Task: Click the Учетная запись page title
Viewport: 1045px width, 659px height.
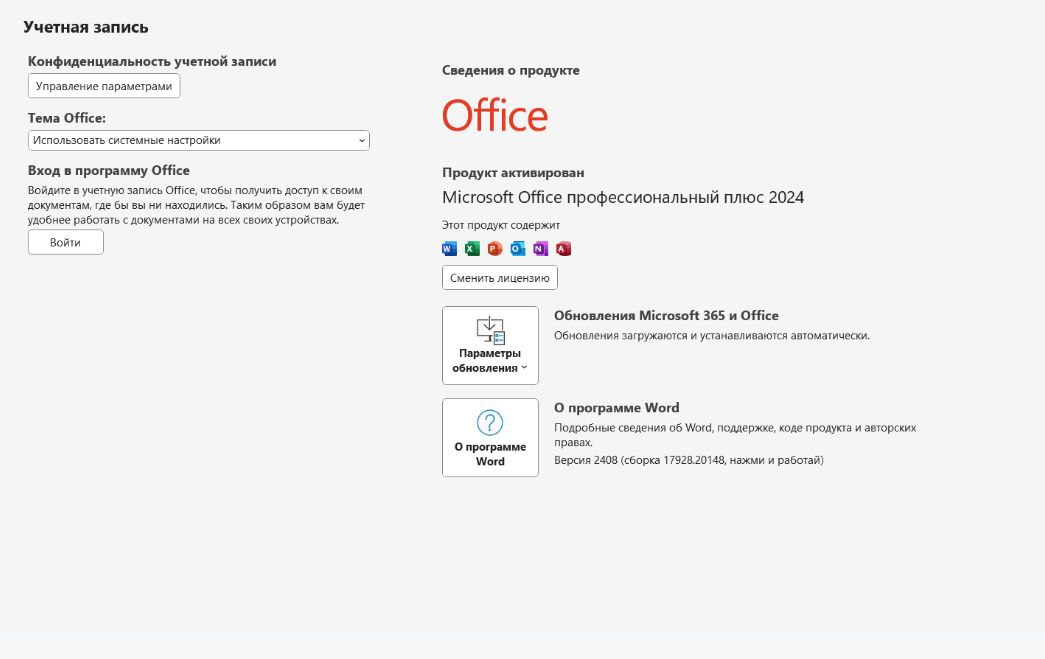Action: 86,27
